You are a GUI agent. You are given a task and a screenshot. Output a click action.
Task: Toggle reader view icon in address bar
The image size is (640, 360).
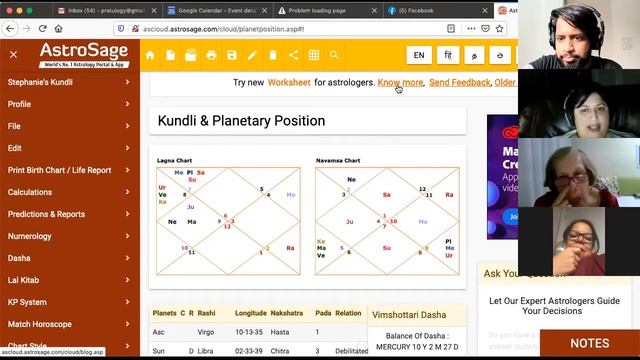(x=451, y=29)
